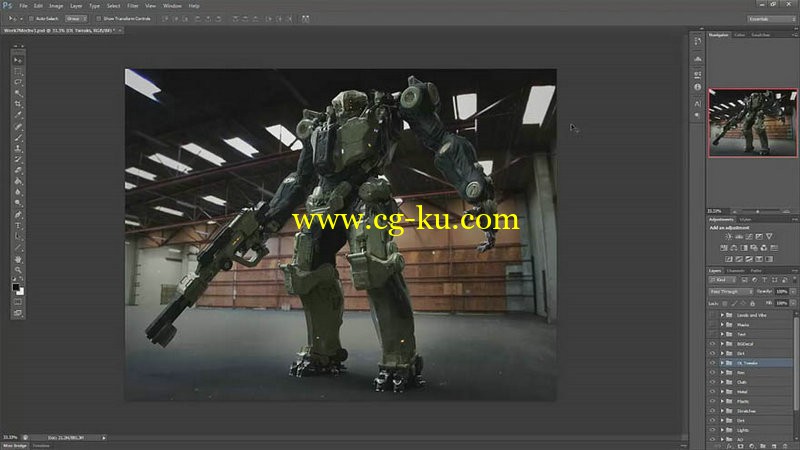Show the Levels and Vibe layer group
Viewport: 800px width, 450px height.
click(x=712, y=315)
